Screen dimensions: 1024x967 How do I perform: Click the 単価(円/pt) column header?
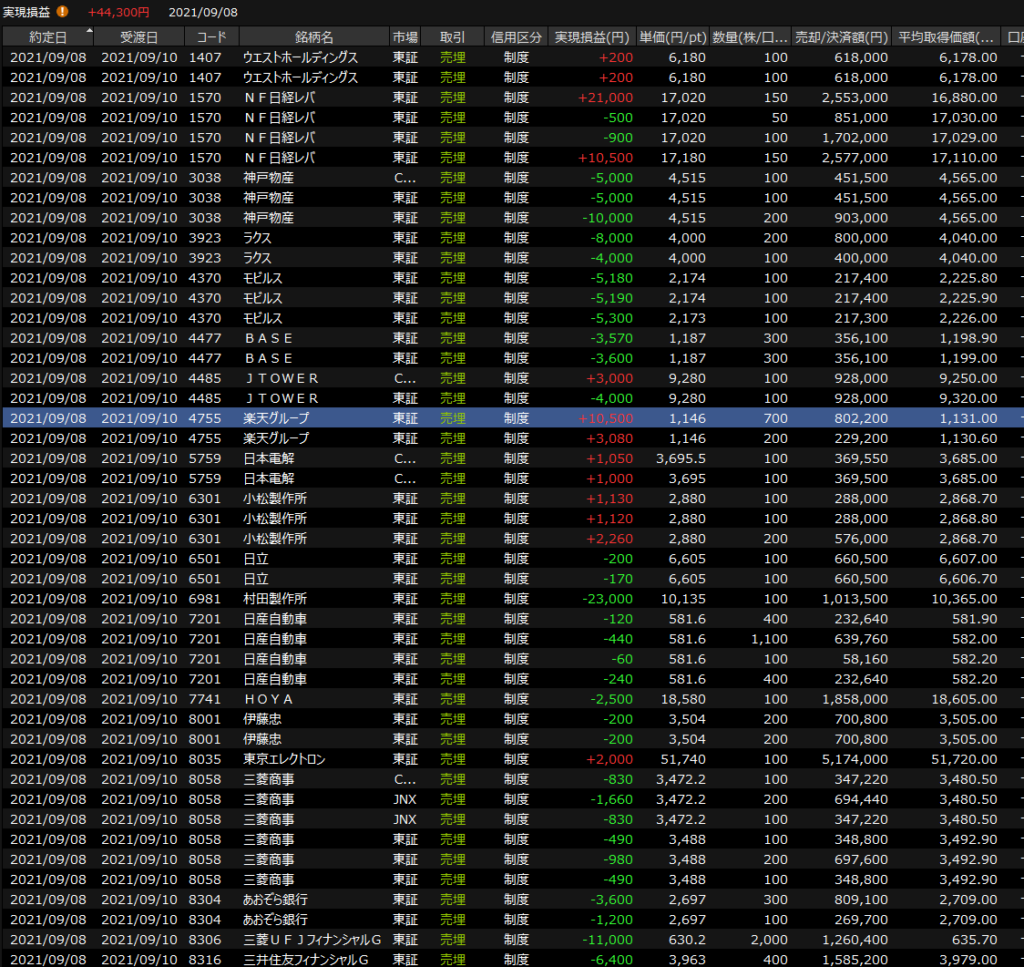click(674, 37)
